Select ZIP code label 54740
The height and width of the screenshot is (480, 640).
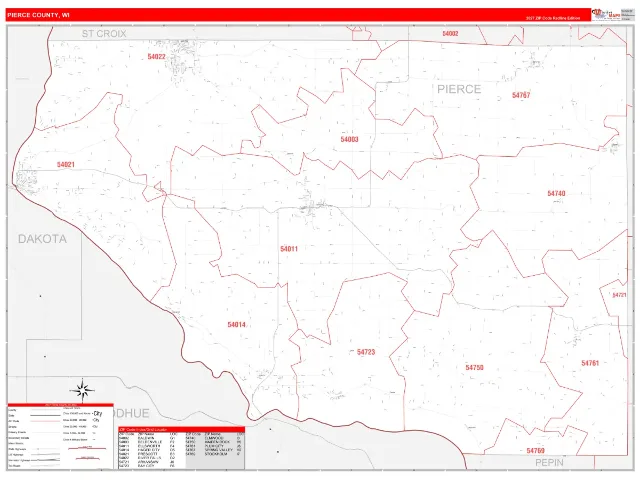click(556, 193)
